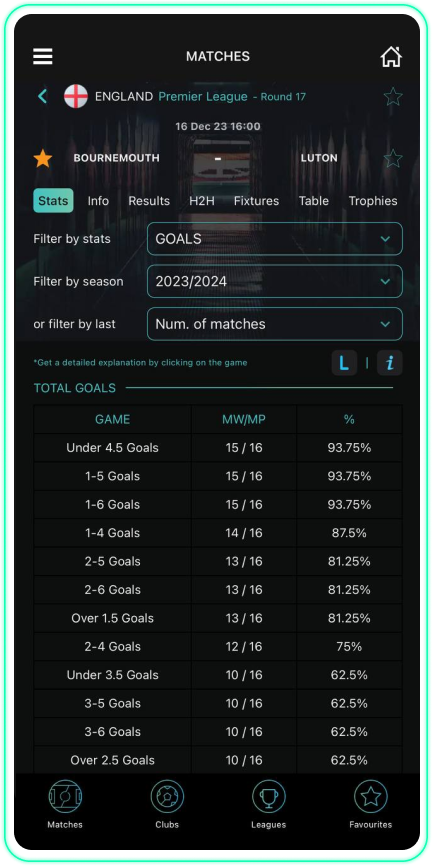
Task: Tap the back arrow beside England flag
Action: [43, 97]
